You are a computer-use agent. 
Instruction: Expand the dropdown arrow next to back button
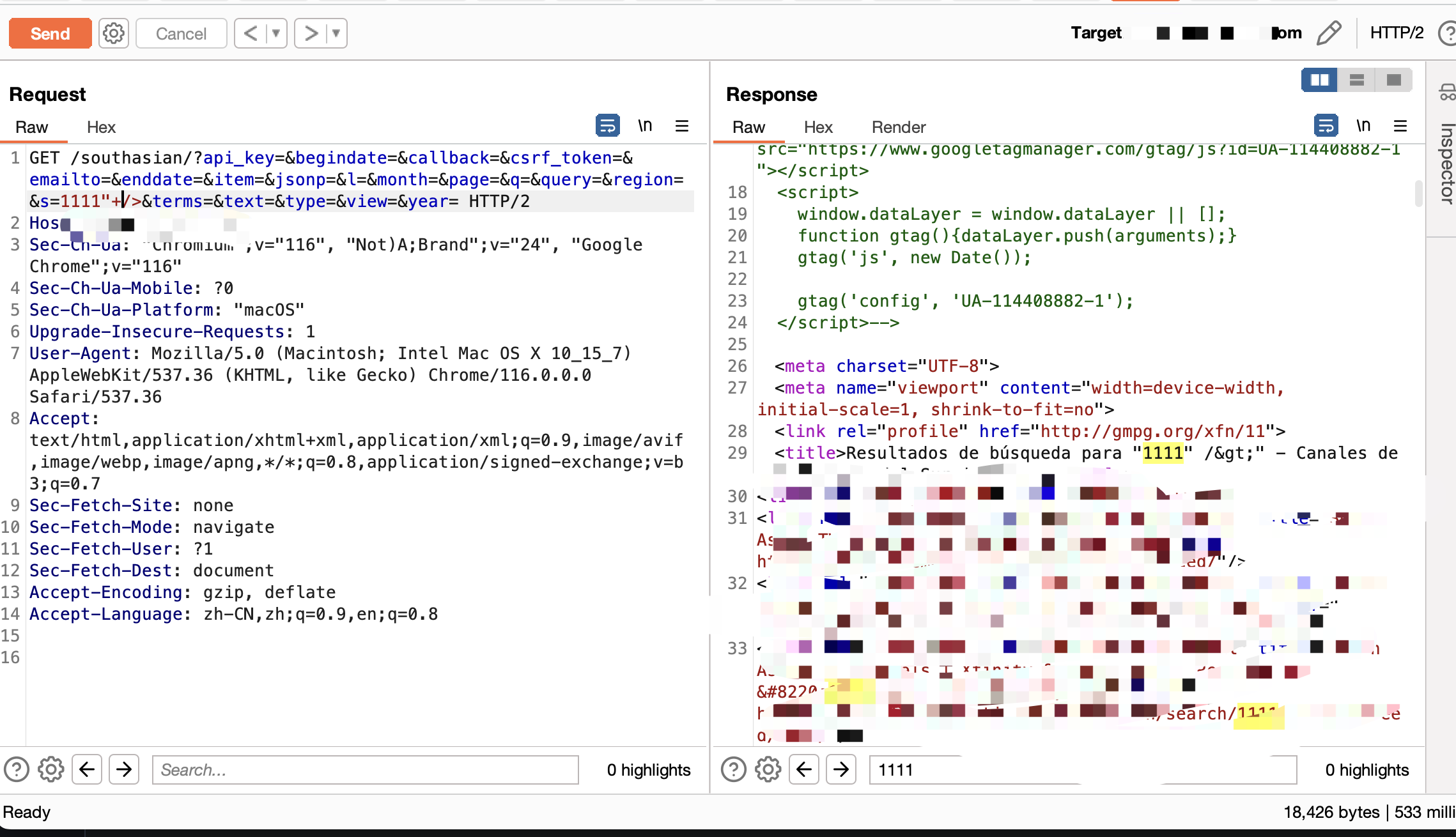[x=278, y=33]
